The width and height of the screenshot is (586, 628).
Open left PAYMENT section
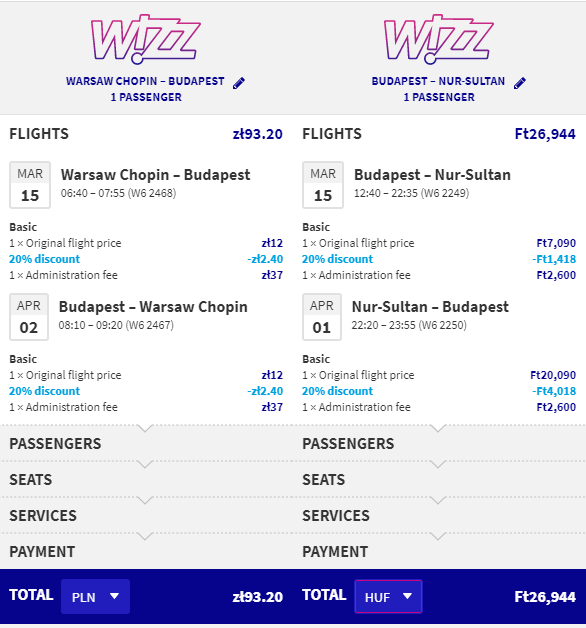tap(146, 552)
